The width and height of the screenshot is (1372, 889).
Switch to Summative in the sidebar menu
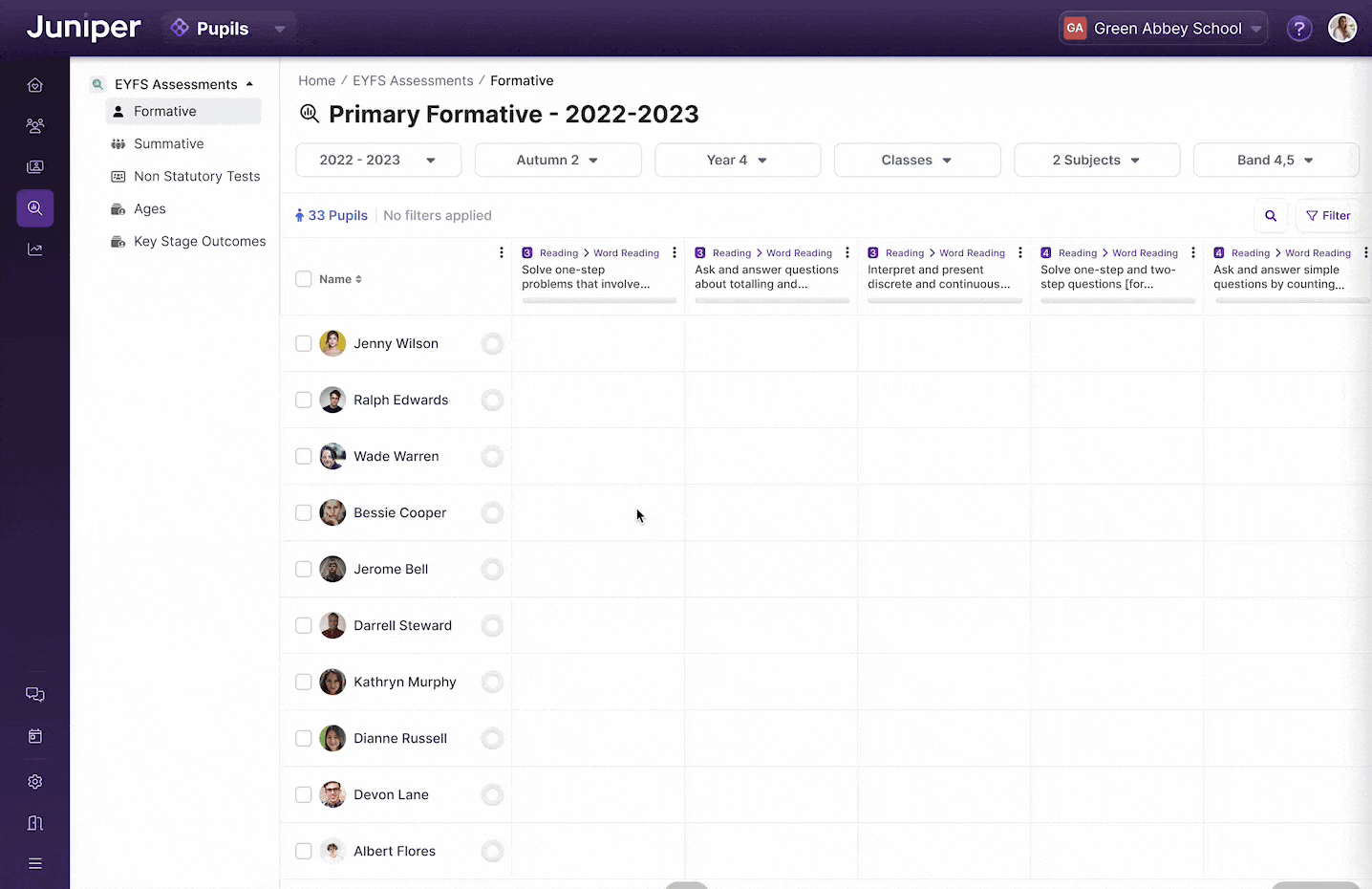click(x=168, y=143)
